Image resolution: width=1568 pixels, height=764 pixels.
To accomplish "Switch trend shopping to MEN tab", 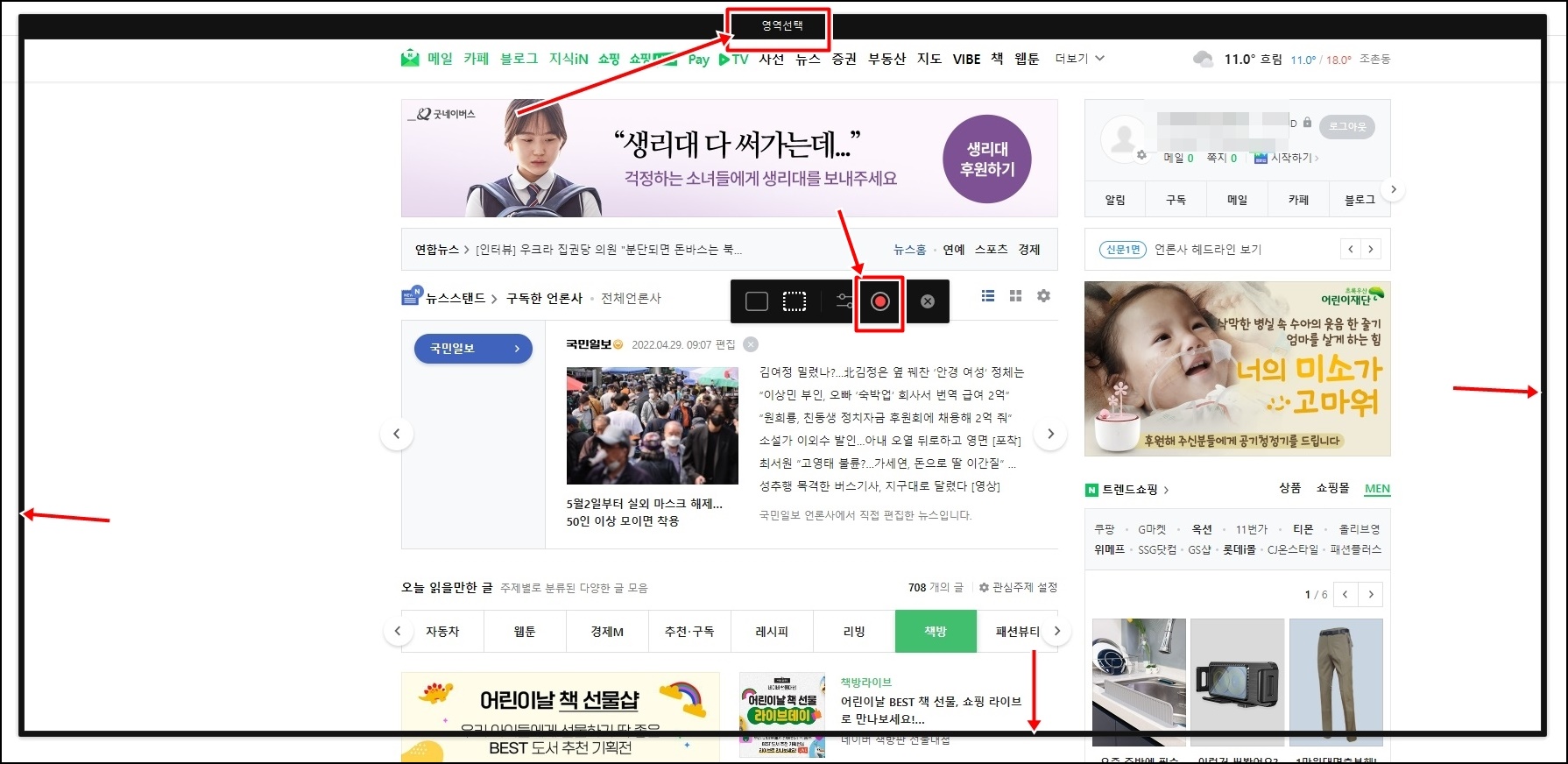I will click(x=1377, y=489).
